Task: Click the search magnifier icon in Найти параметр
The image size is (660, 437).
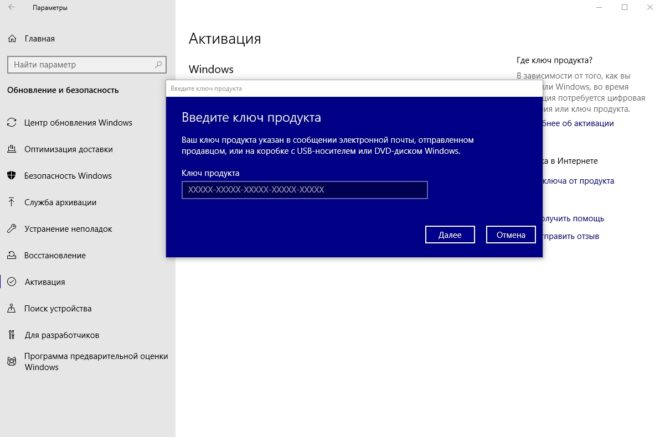Action: coord(159,64)
